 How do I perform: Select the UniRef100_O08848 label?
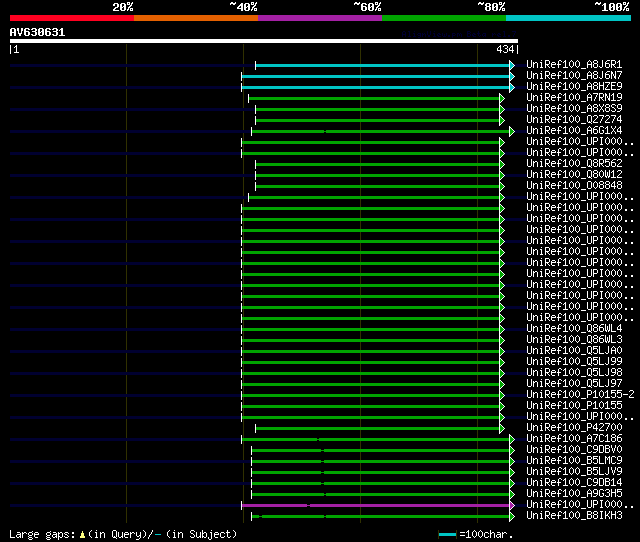(x=574, y=186)
